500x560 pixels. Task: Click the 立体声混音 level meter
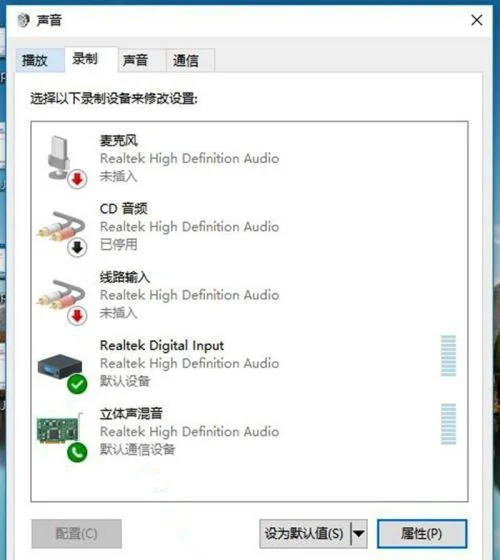pyautogui.click(x=448, y=424)
